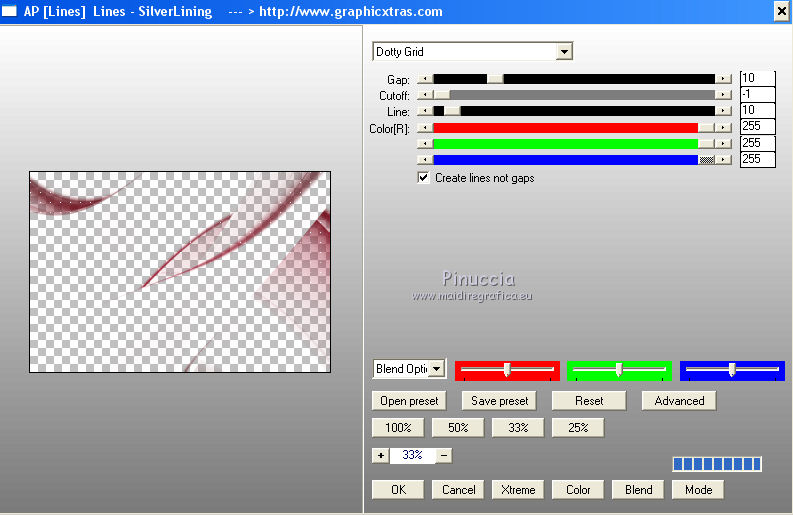Click the green color slider right arrow
This screenshot has height=515, width=793.
[x=724, y=144]
